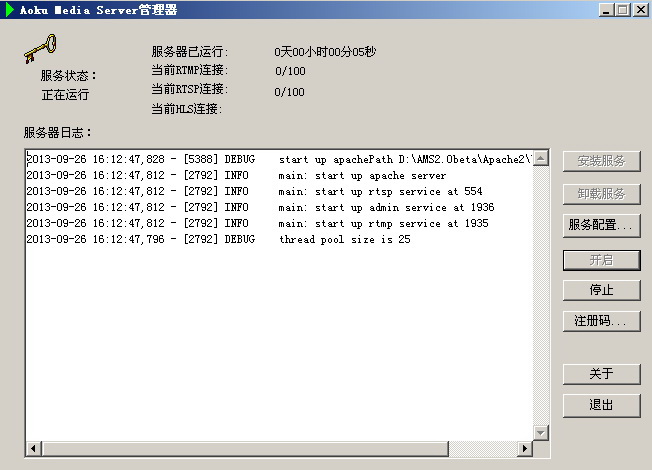Click horizontal scrollbar left arrow
The width and height of the screenshot is (652, 470).
pyautogui.click(x=33, y=449)
